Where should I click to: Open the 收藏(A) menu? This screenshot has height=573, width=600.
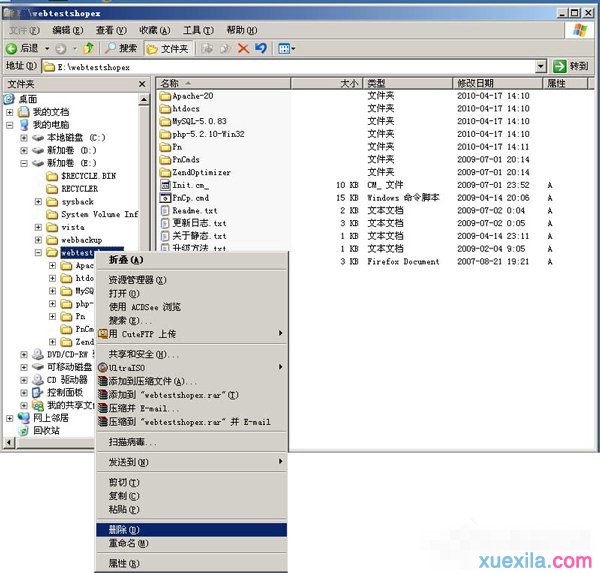[155, 30]
